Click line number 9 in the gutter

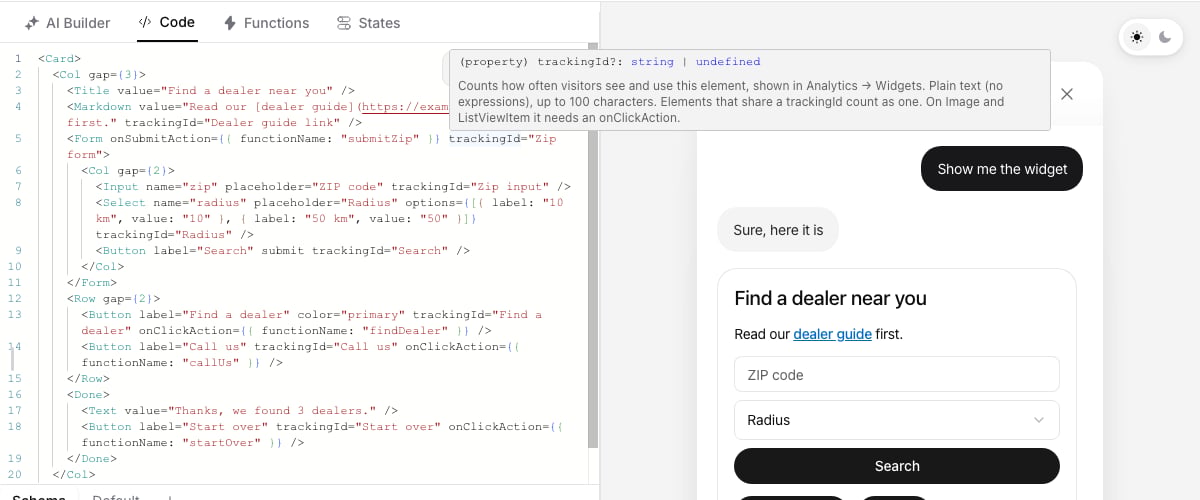[17, 250]
